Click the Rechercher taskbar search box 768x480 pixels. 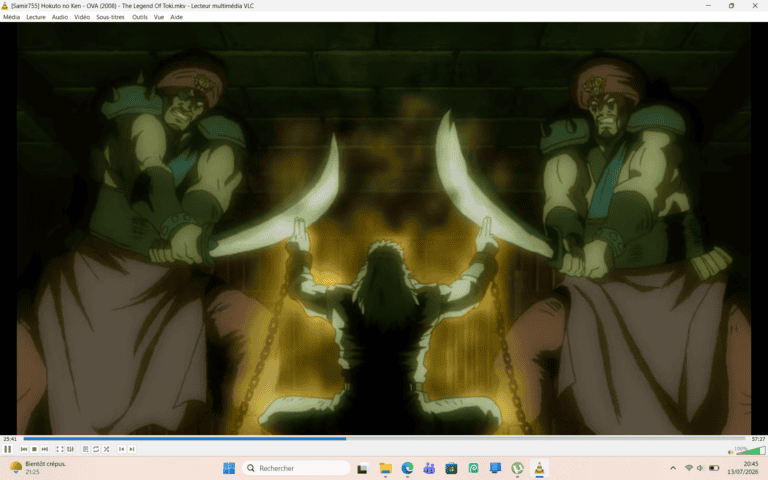click(x=296, y=468)
